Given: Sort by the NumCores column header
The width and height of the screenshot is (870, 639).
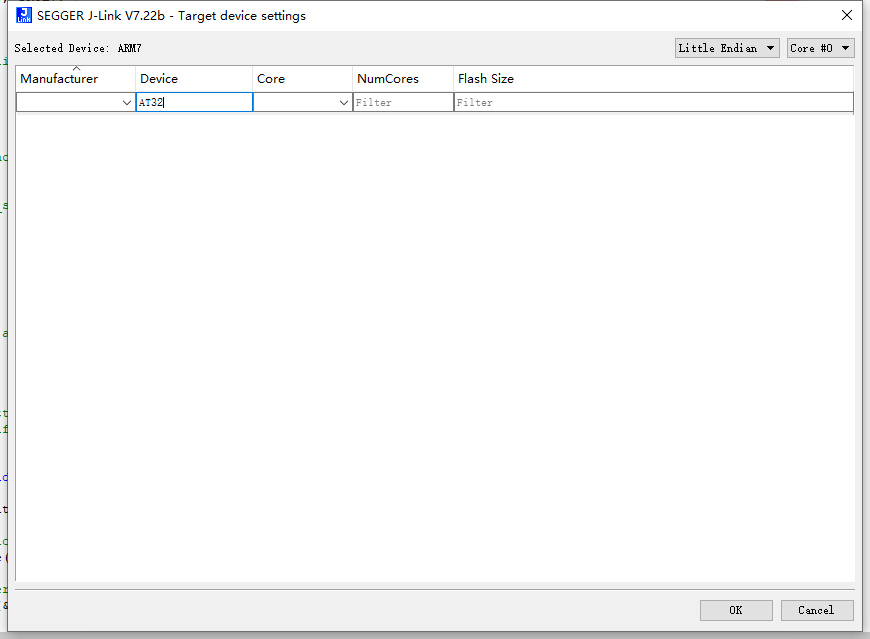Looking at the screenshot, I should (403, 79).
